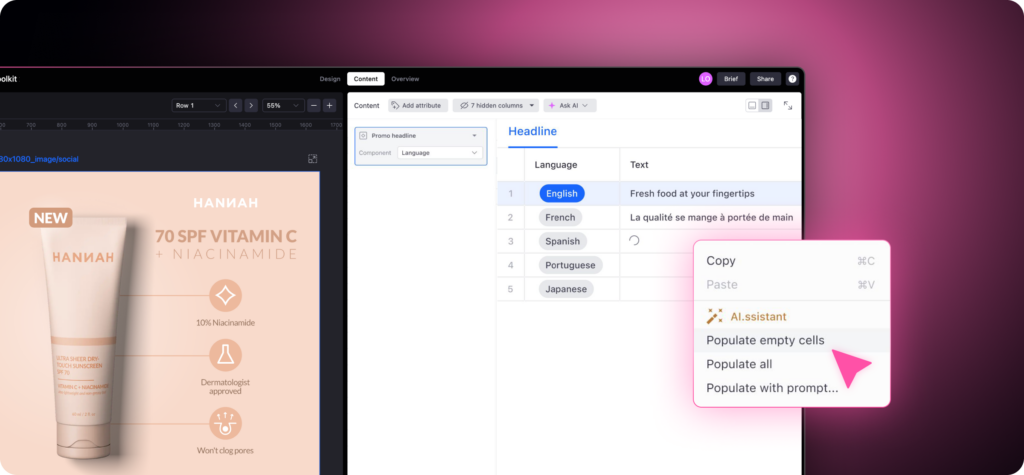Choose Populate with prompt...
The width and height of the screenshot is (1024, 475).
(791, 388)
